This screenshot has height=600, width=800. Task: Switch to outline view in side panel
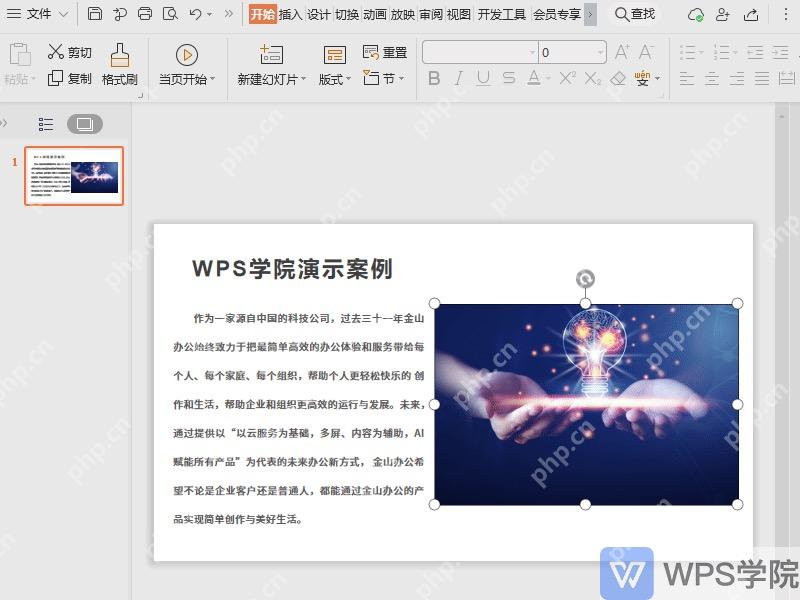46,124
